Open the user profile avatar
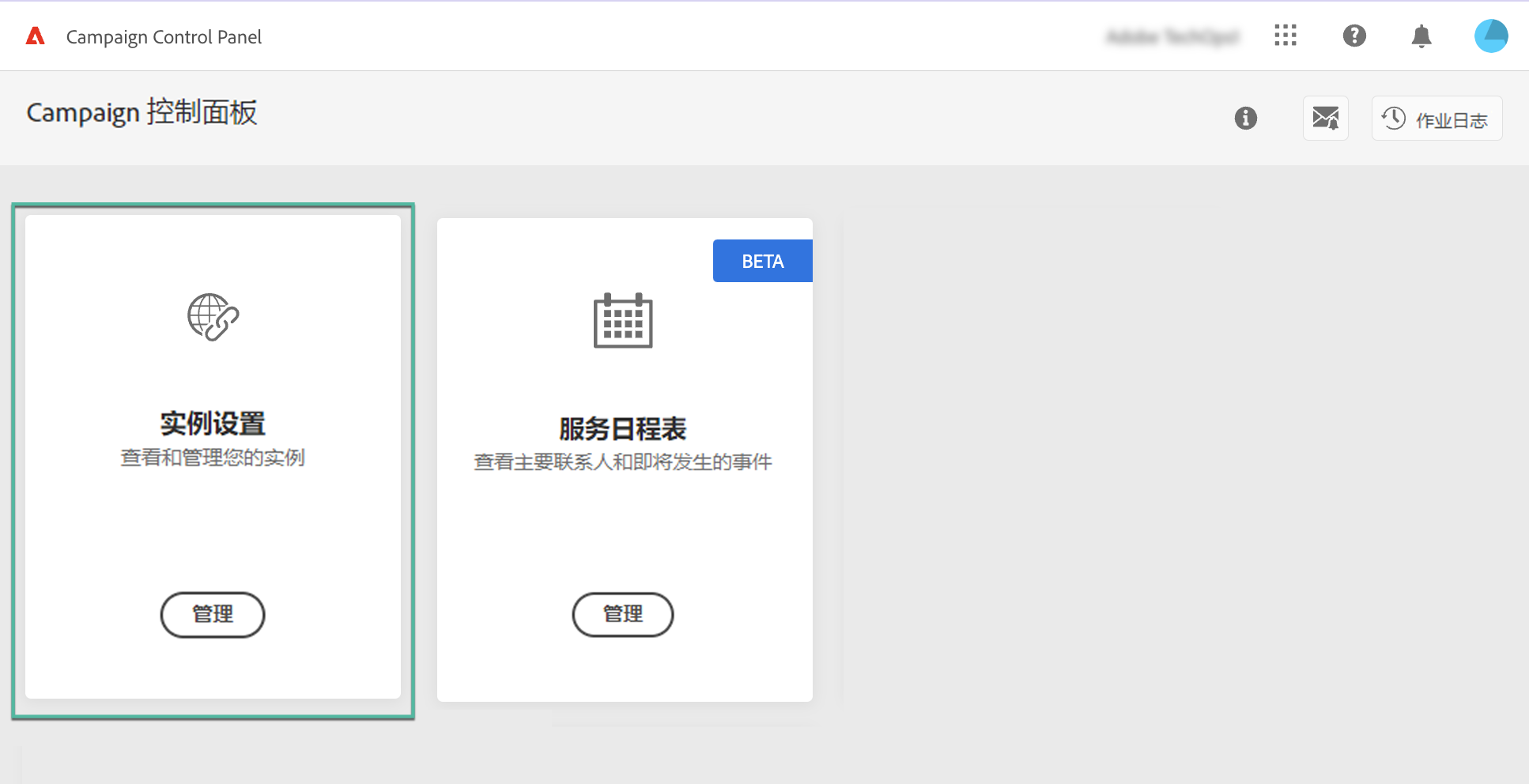The height and width of the screenshot is (784, 1529). 1491,36
